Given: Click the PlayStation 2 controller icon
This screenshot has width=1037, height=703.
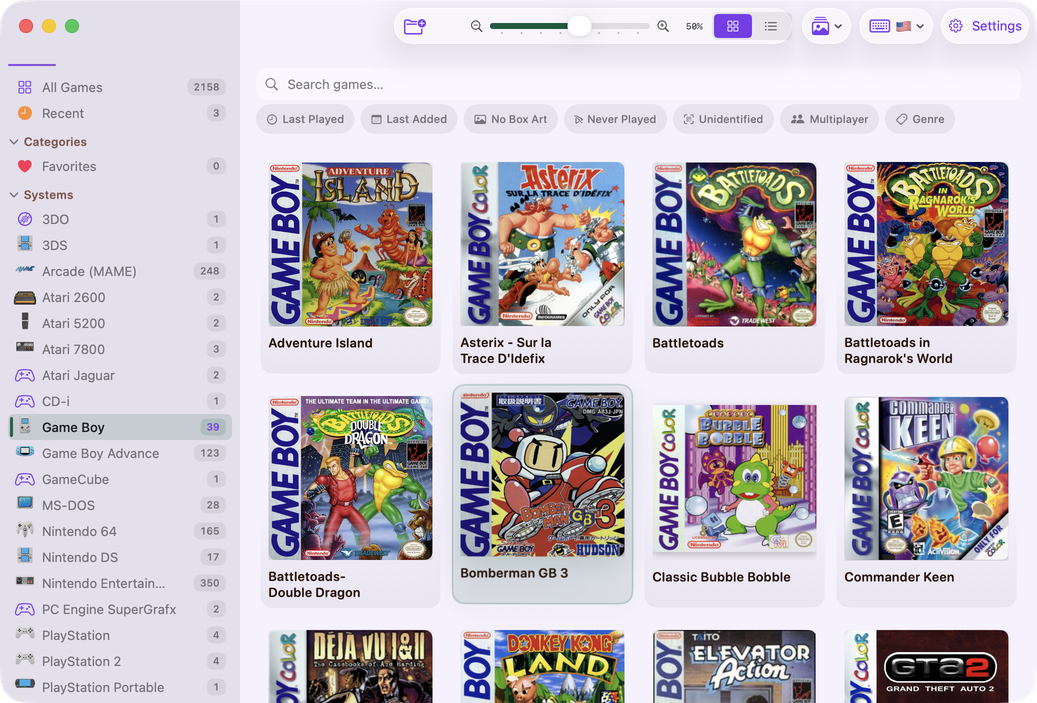Looking at the screenshot, I should (x=24, y=659).
